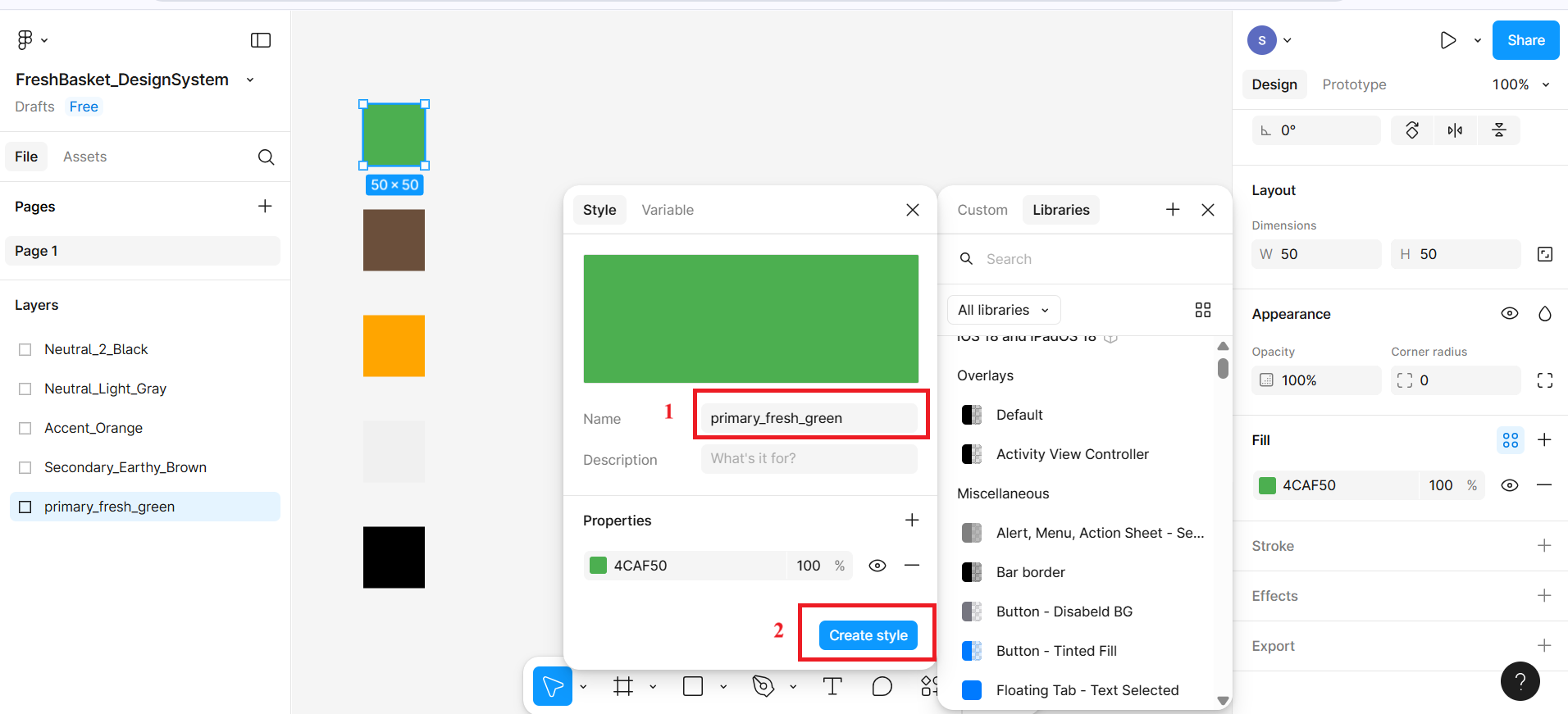Click the Present play icon
The image size is (1568, 714).
tap(1448, 40)
